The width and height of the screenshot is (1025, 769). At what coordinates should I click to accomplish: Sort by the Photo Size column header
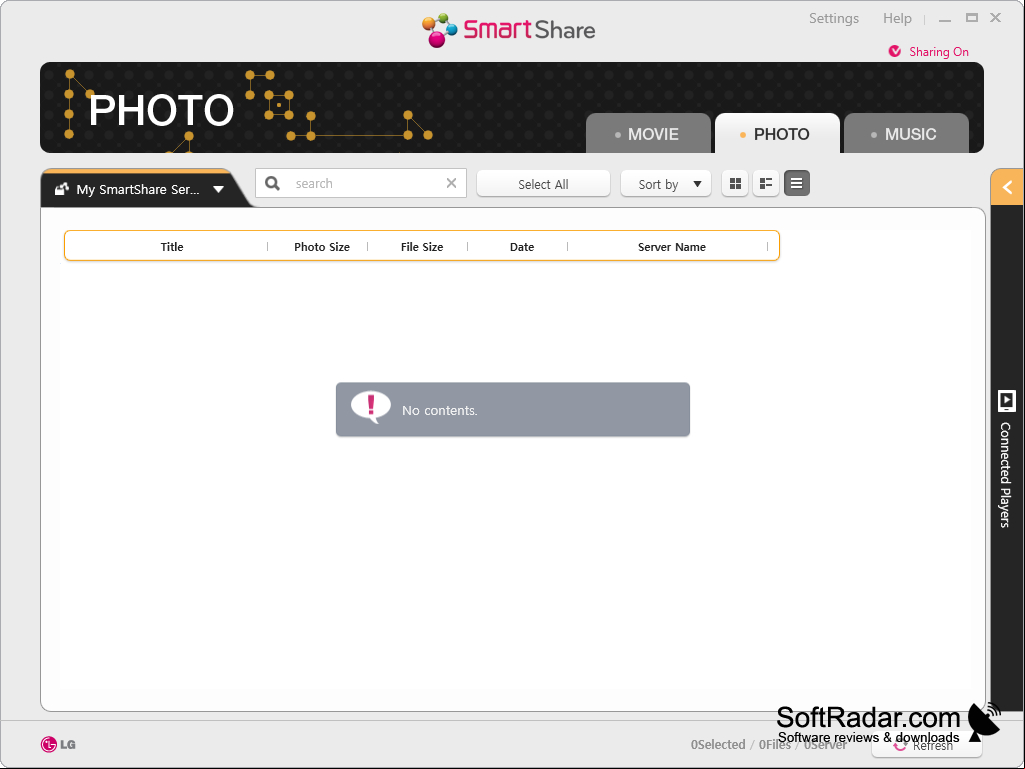(x=322, y=247)
